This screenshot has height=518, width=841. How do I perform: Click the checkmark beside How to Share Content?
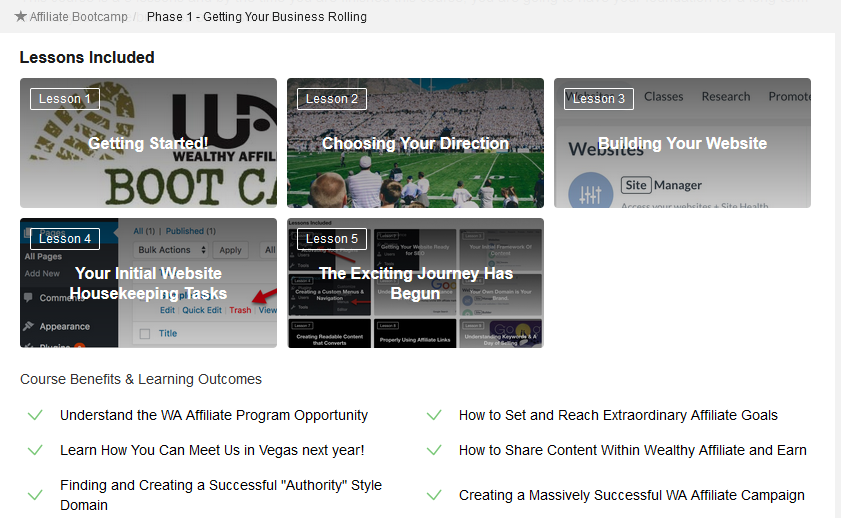434,450
